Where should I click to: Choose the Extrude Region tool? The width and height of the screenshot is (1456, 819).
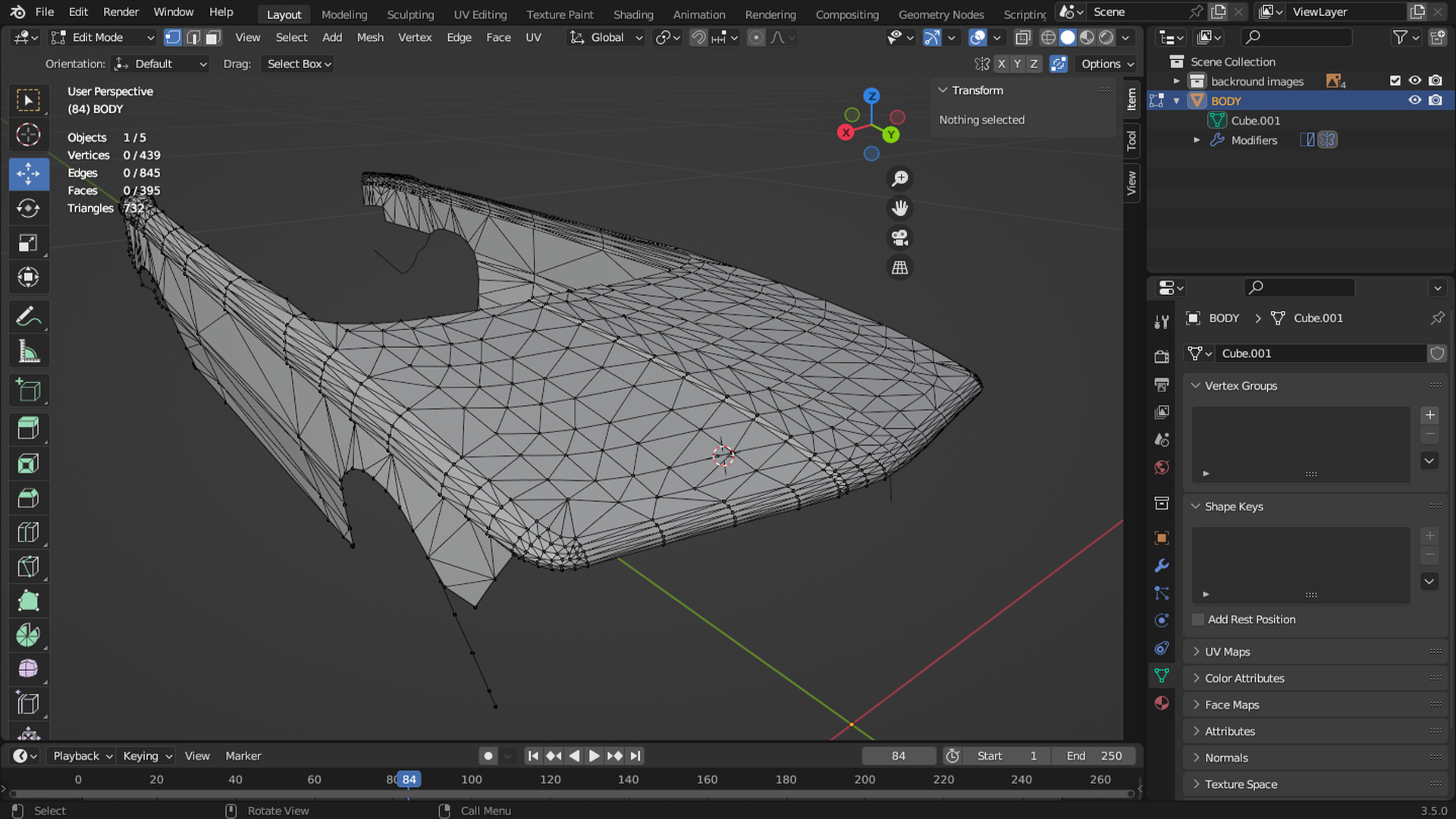click(28, 428)
